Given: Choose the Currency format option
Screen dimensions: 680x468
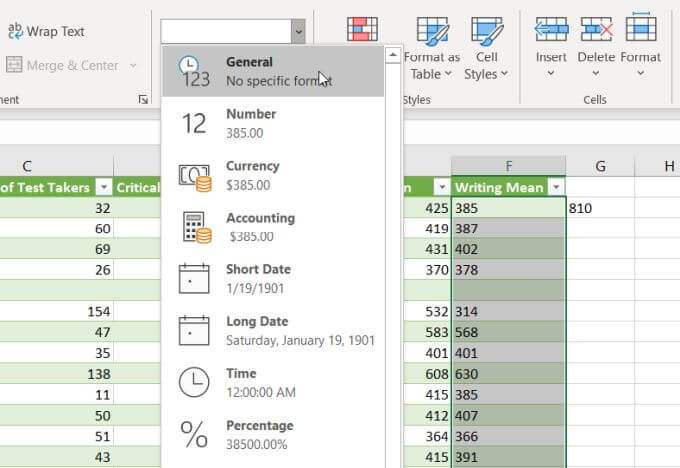Looking at the screenshot, I should tap(272, 175).
